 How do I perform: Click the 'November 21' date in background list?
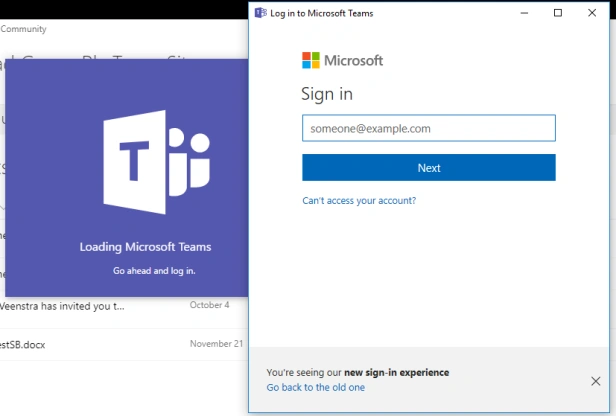(x=216, y=344)
